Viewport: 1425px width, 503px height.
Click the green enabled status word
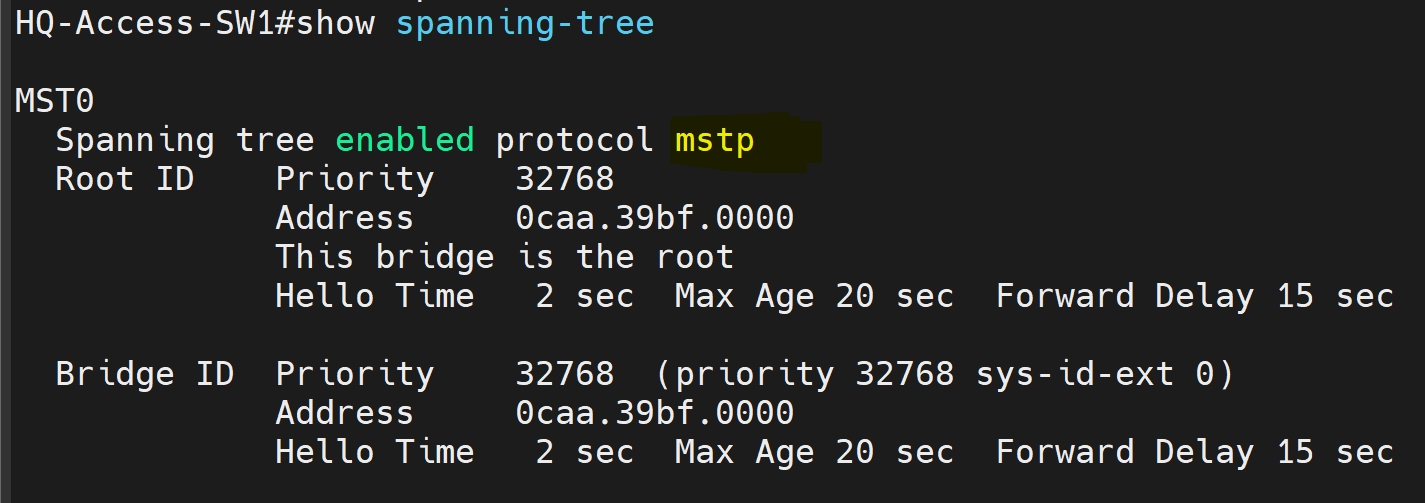pyautogui.click(x=405, y=140)
